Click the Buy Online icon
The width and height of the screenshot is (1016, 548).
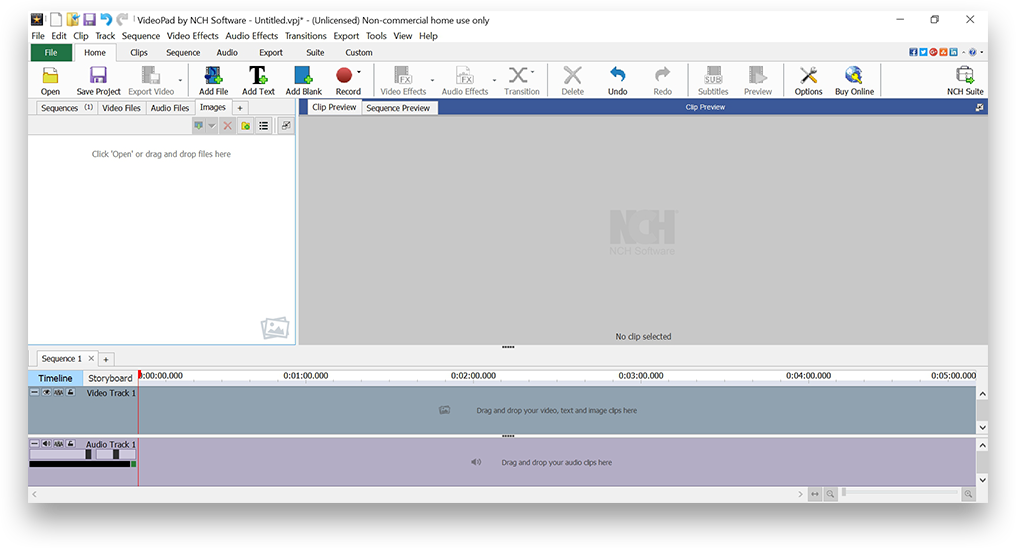tap(854, 76)
